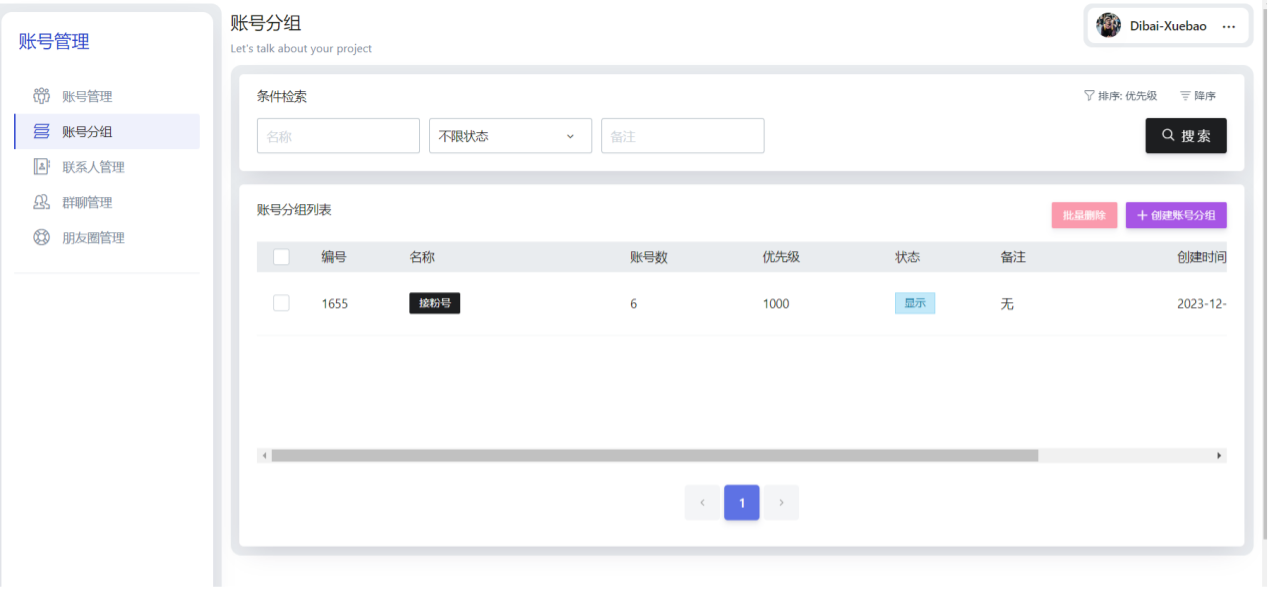Open 朋友圈管理 in the sidebar
1271x589 pixels.
93,238
